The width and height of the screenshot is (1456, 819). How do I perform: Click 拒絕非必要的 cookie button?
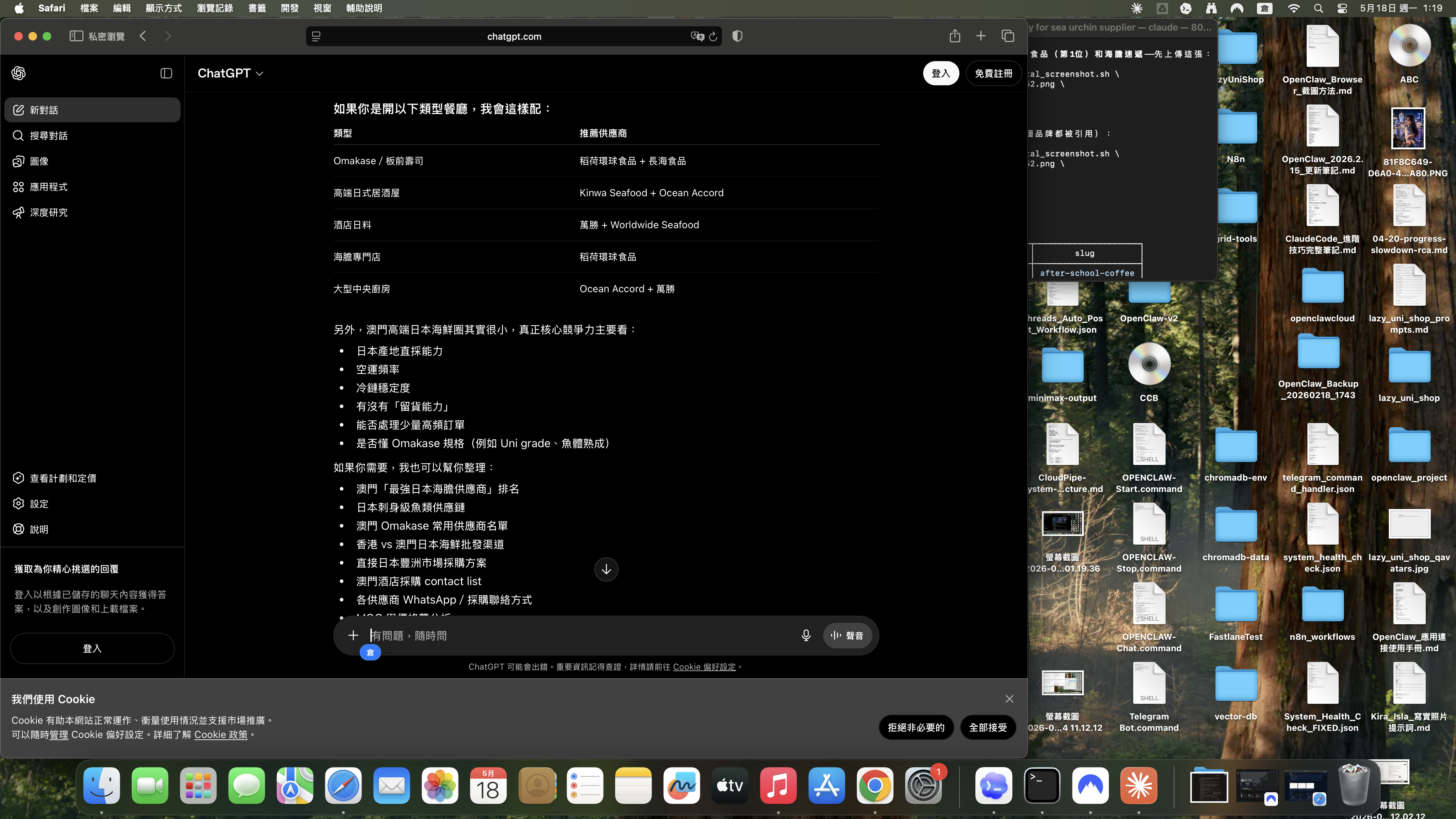pos(916,727)
